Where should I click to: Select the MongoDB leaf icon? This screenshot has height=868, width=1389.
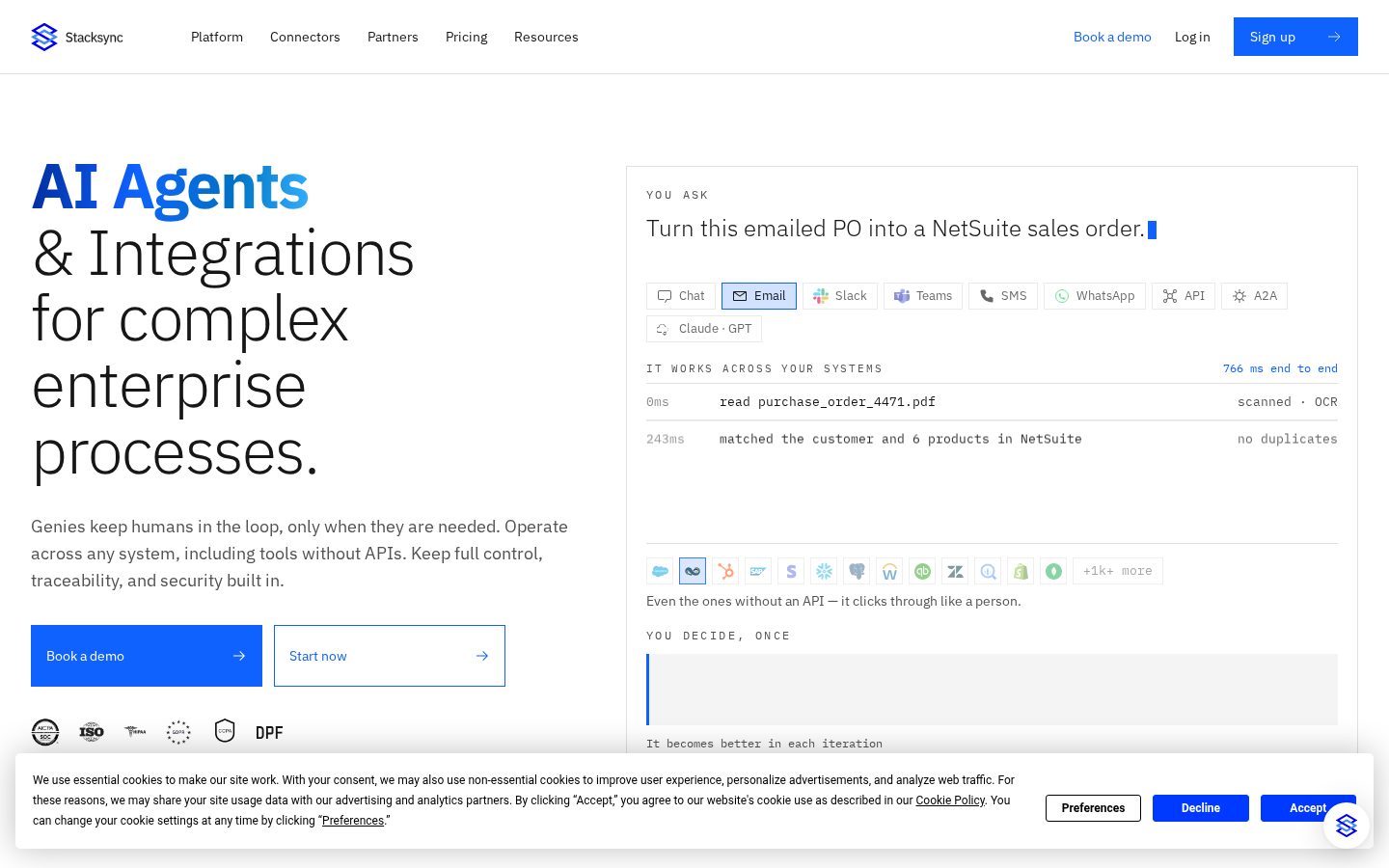pos(1053,571)
